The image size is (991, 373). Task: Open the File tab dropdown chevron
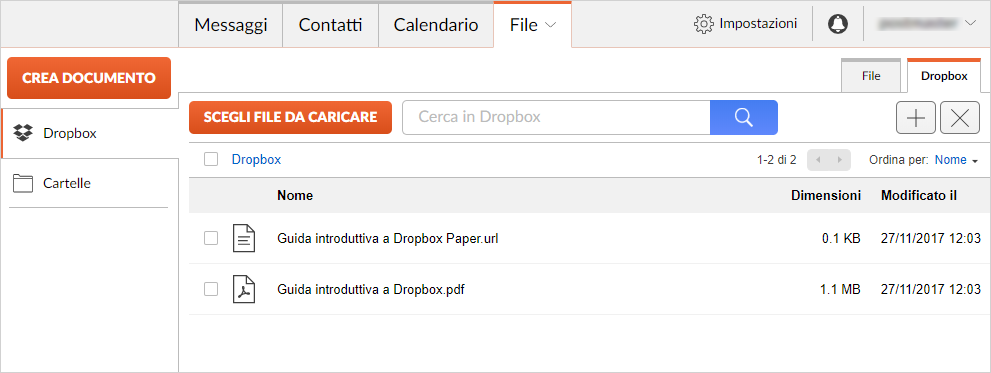pyautogui.click(x=550, y=25)
